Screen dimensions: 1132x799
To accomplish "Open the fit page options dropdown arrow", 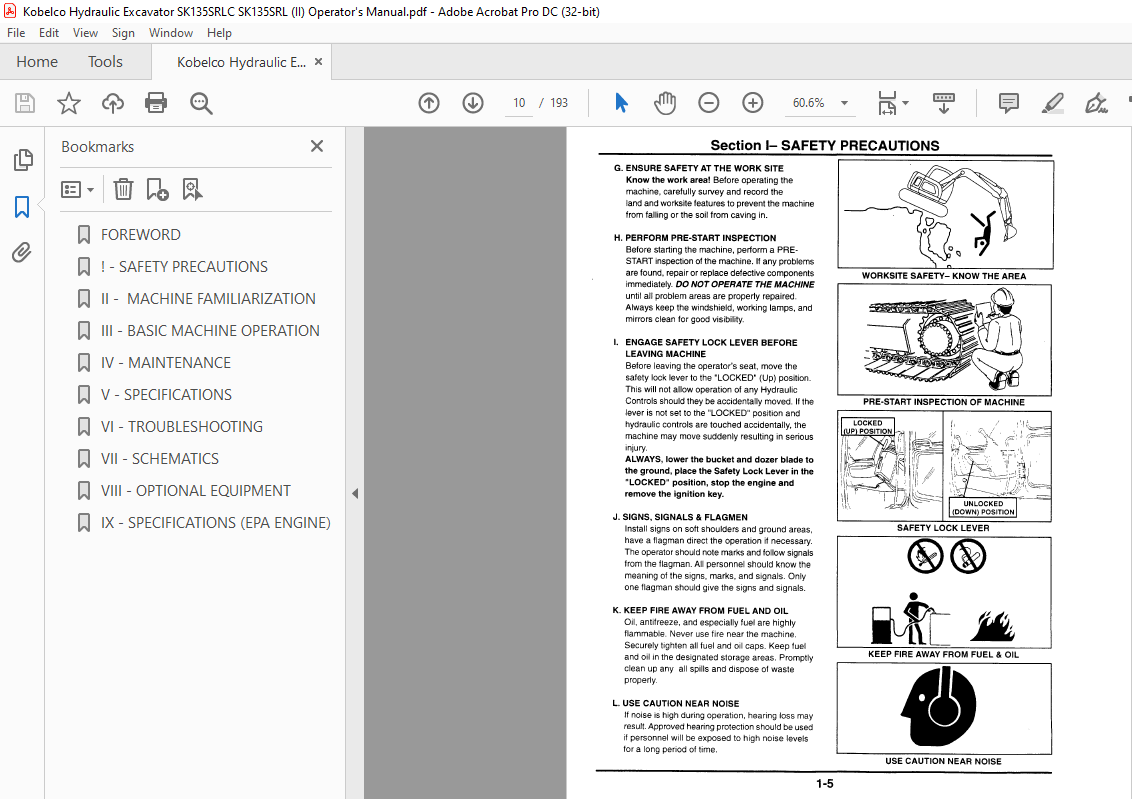I will [x=905, y=103].
